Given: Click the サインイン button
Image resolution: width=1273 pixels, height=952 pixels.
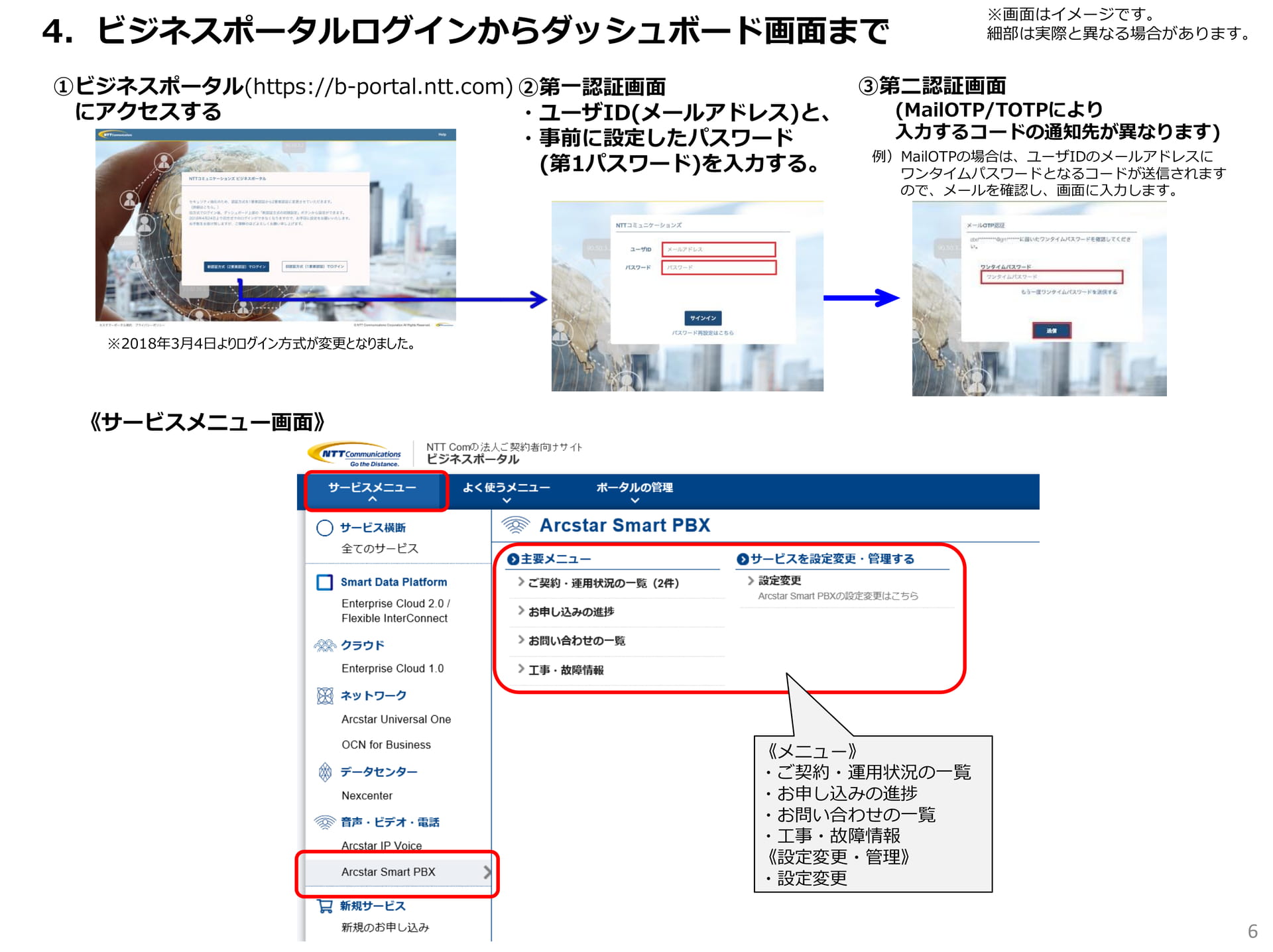Looking at the screenshot, I should click(x=703, y=318).
